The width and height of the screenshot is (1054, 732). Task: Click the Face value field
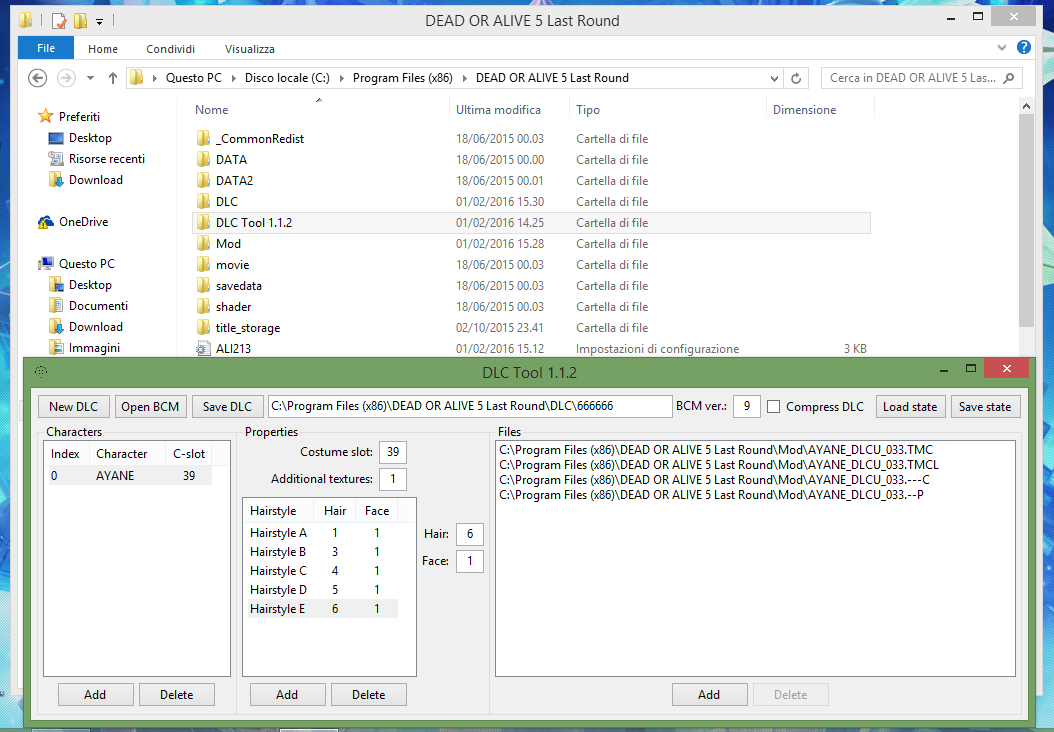(x=470, y=561)
